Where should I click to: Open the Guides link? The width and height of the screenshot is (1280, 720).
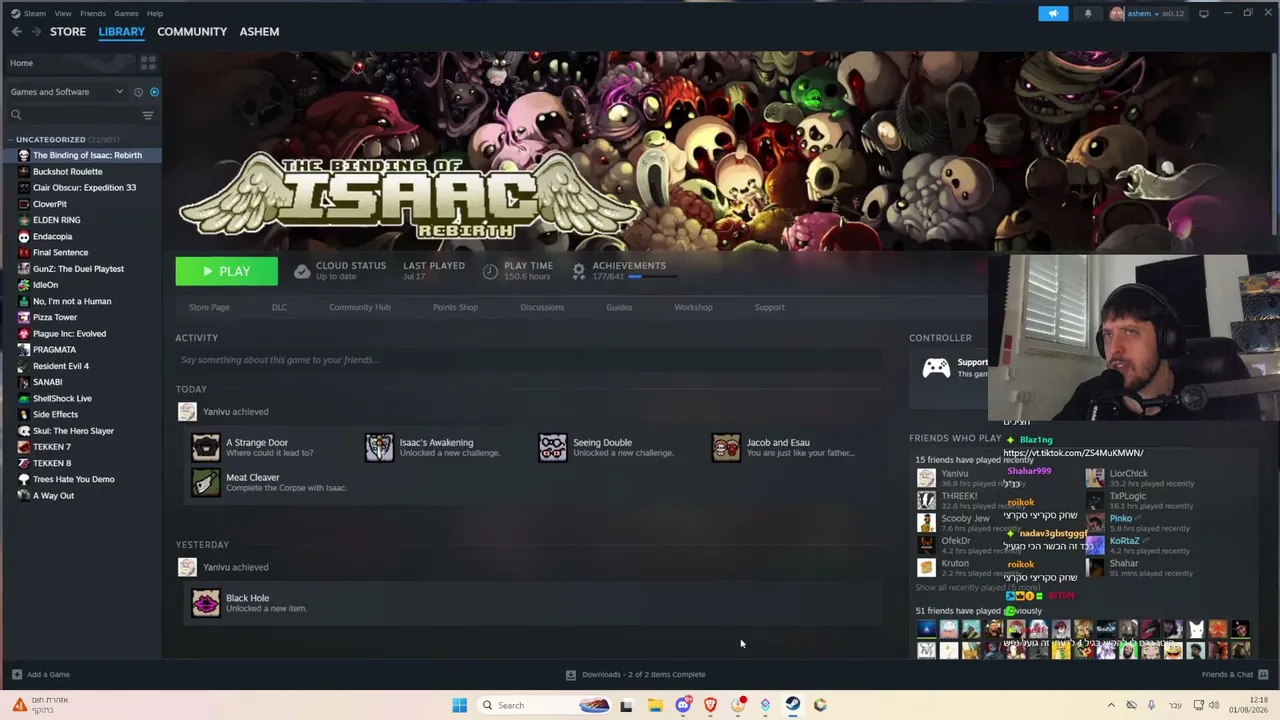click(619, 307)
